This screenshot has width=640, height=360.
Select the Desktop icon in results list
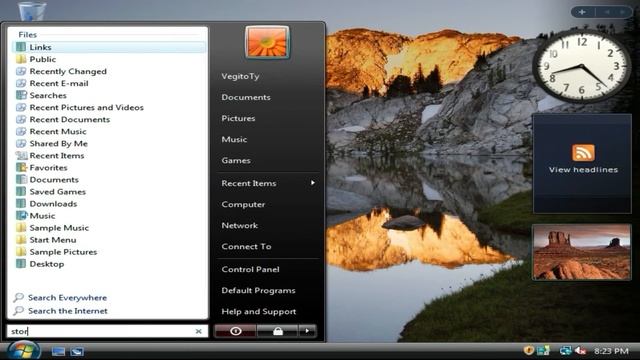[x=21, y=264]
